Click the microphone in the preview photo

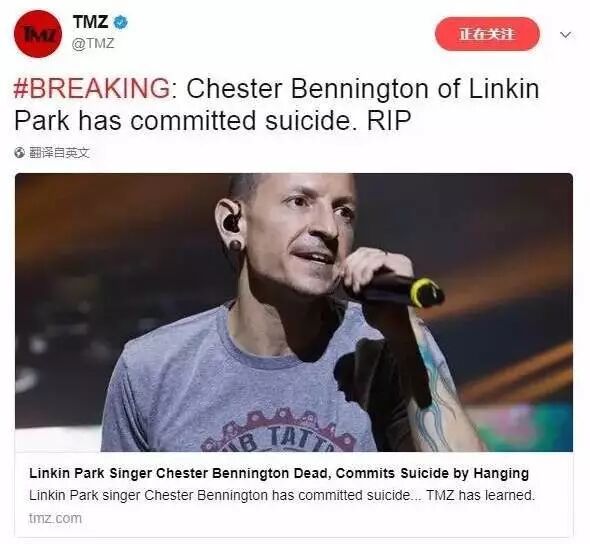point(397,290)
